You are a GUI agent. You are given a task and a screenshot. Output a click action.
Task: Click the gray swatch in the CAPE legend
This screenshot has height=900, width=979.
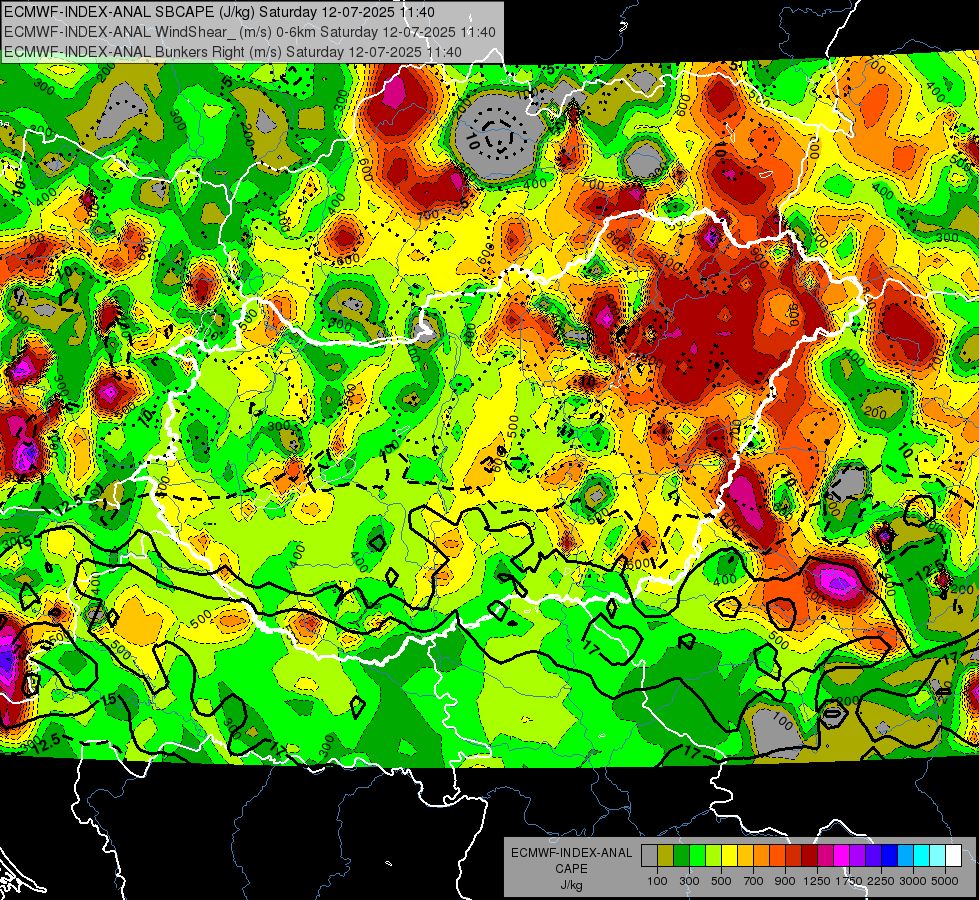point(649,855)
